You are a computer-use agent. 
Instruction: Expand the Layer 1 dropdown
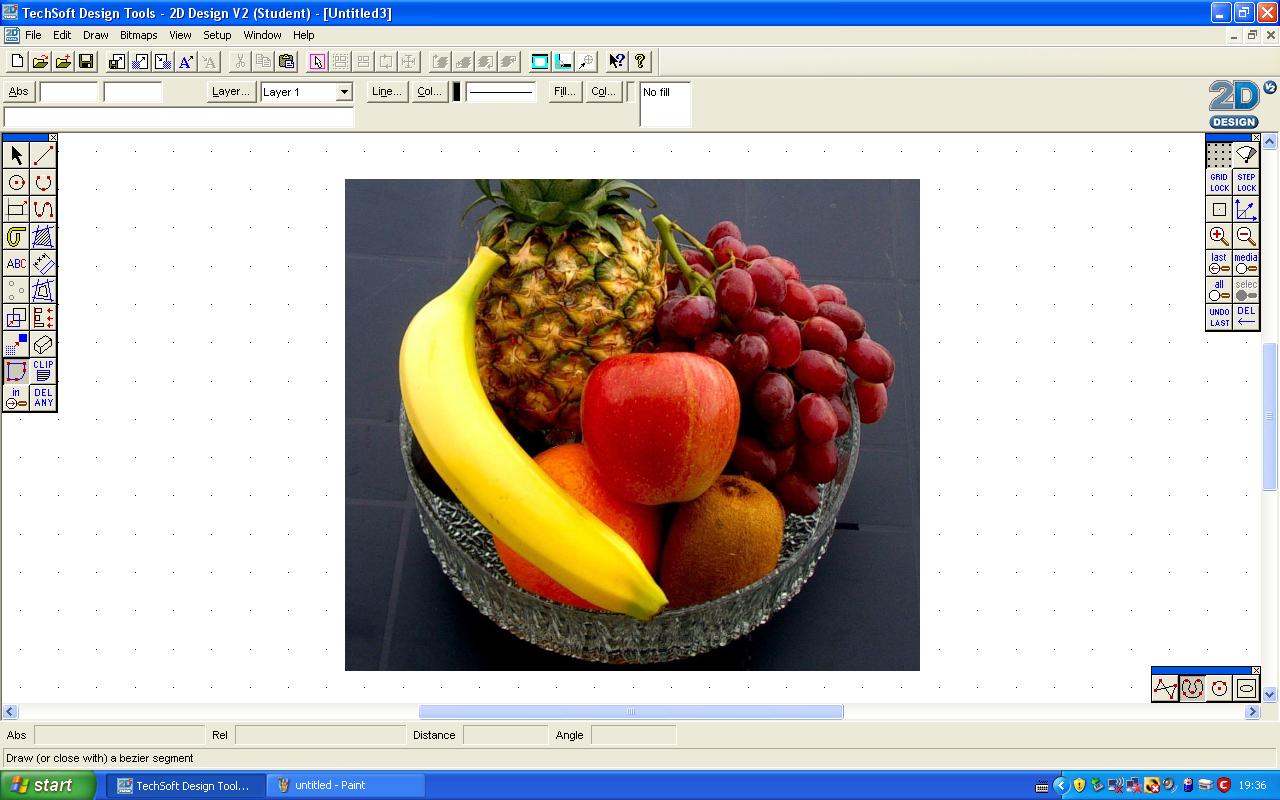pyautogui.click(x=344, y=92)
